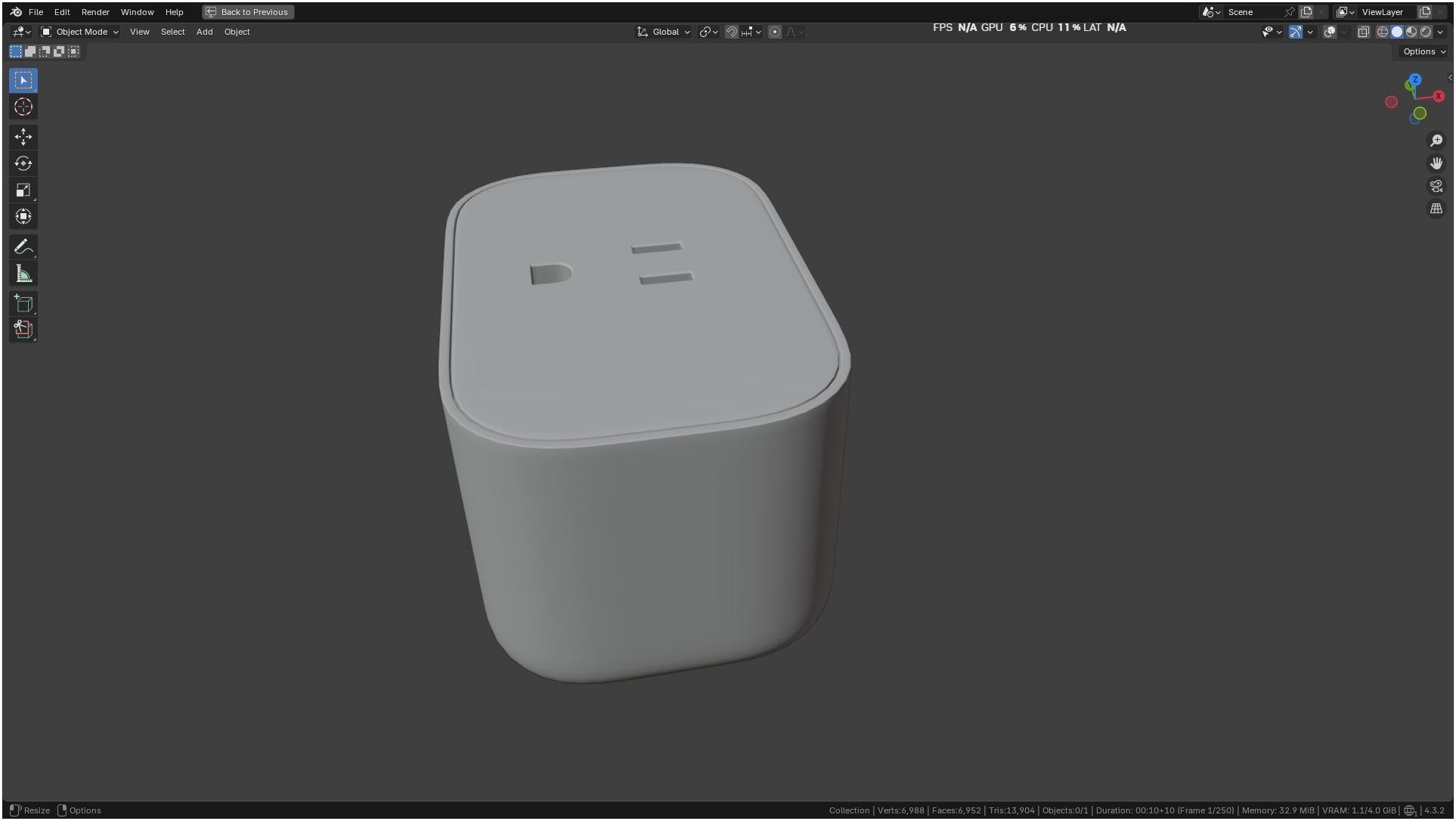The width and height of the screenshot is (1456, 821).
Task: Click the new view layer copy icon
Action: tap(1425, 12)
